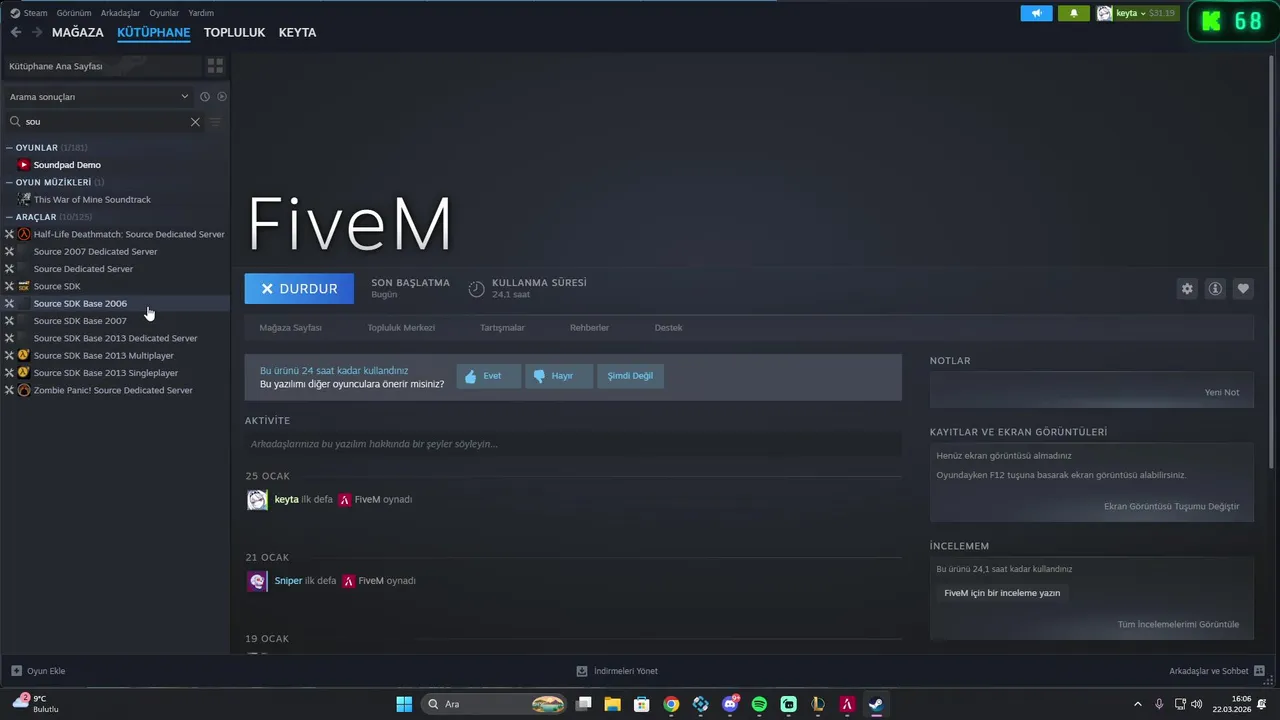This screenshot has height=720, width=1280.
Task: Open Destek link
Action: pyautogui.click(x=669, y=328)
